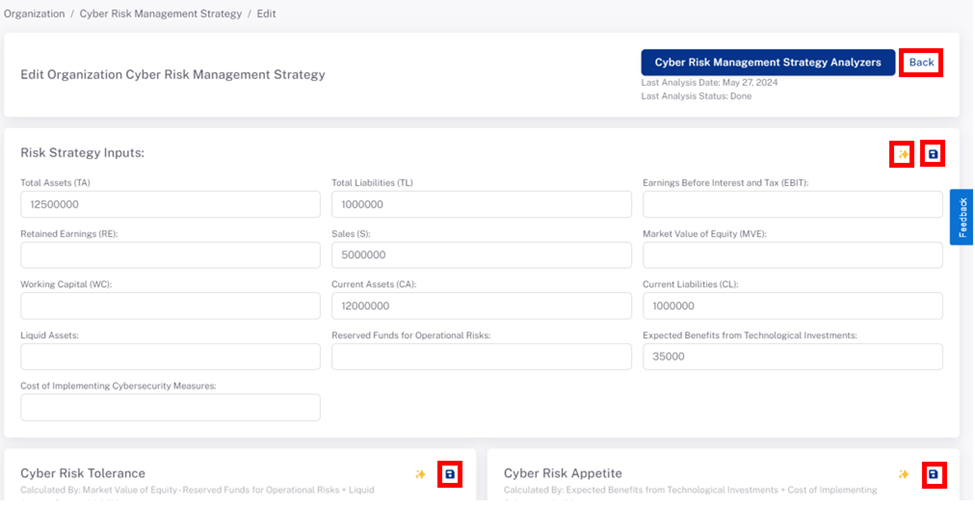975x508 pixels.
Task: Save the Risk Strategy Inputs section
Action: click(933, 154)
